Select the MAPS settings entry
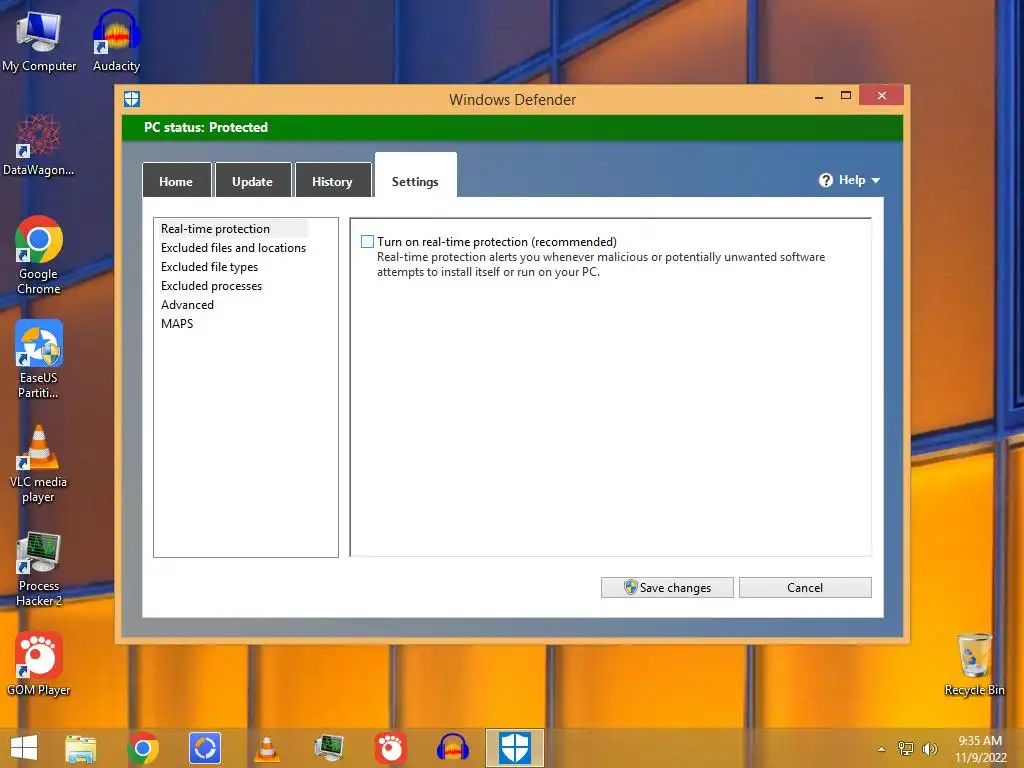 tap(177, 323)
